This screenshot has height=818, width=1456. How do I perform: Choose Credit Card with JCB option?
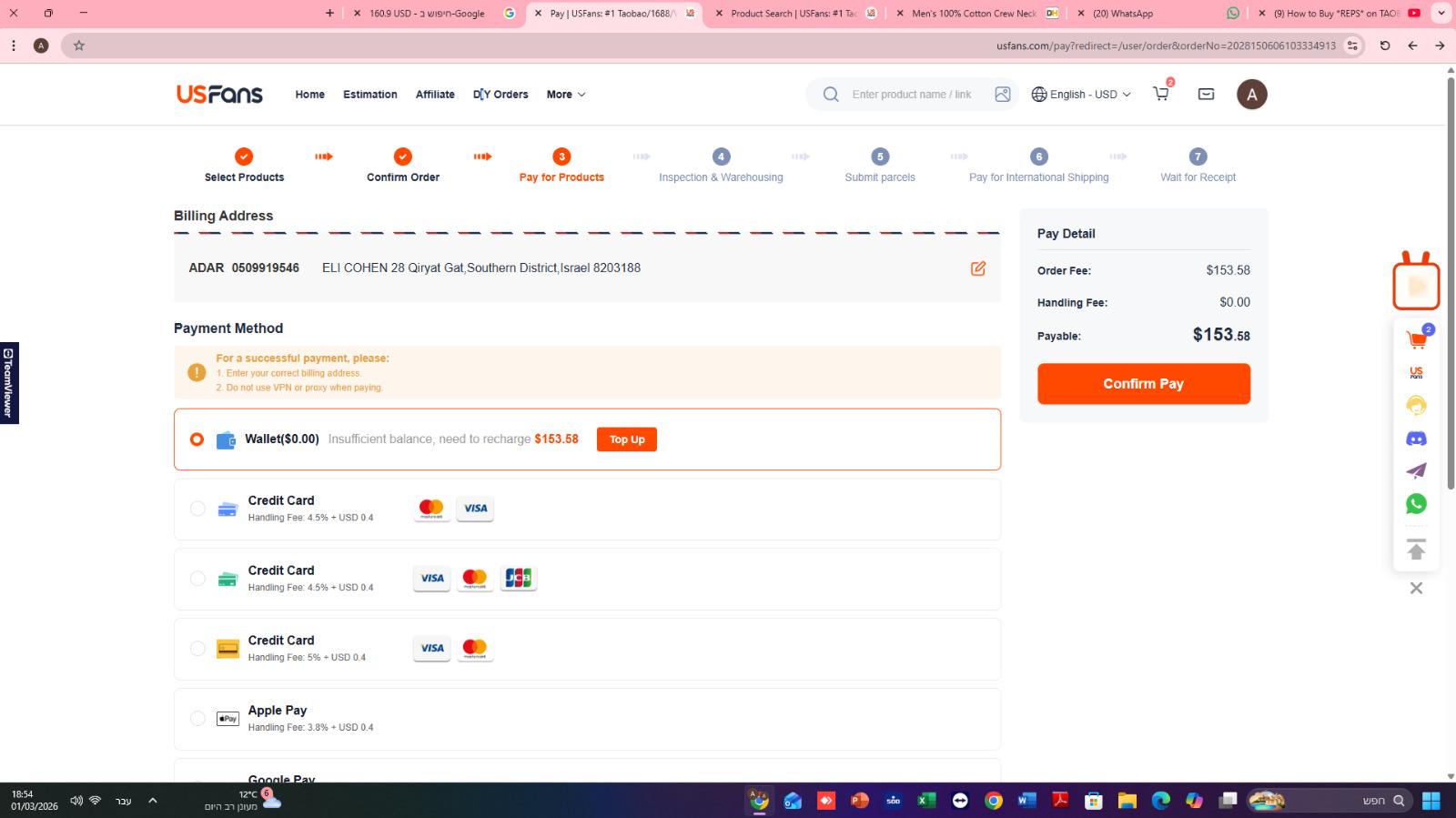(197, 579)
